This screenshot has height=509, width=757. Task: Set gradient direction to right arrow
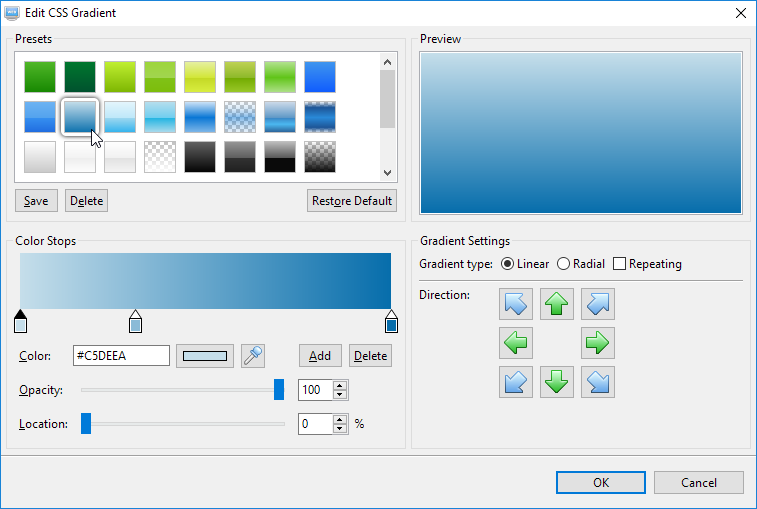click(598, 343)
